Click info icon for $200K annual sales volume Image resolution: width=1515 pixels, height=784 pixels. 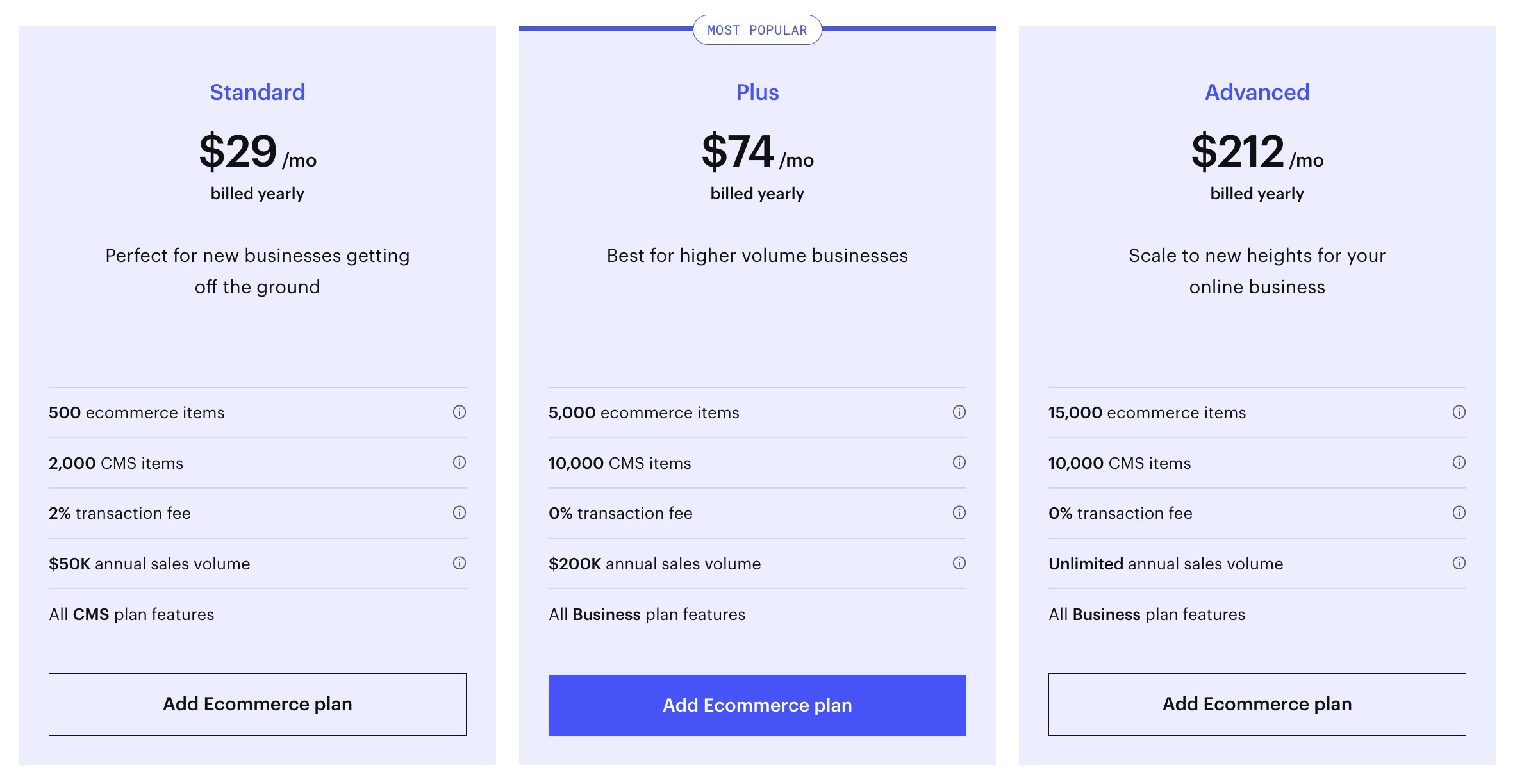pyautogui.click(x=959, y=563)
